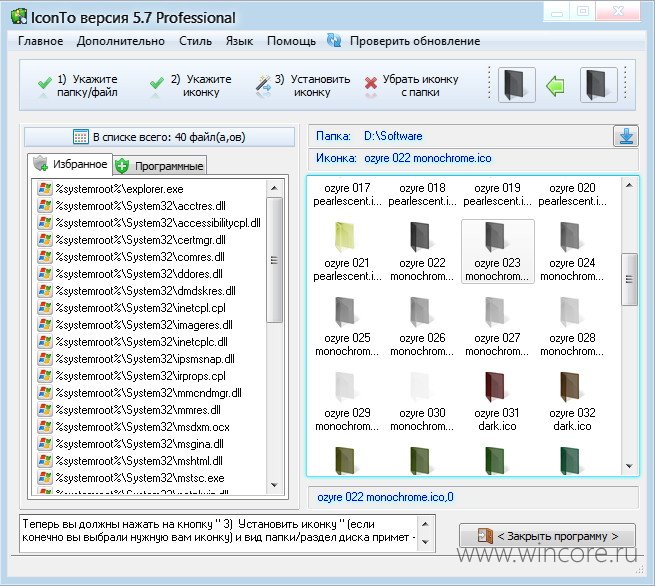The height and width of the screenshot is (586, 655).
Task: Click Проверить обновление
Action: pos(415,41)
